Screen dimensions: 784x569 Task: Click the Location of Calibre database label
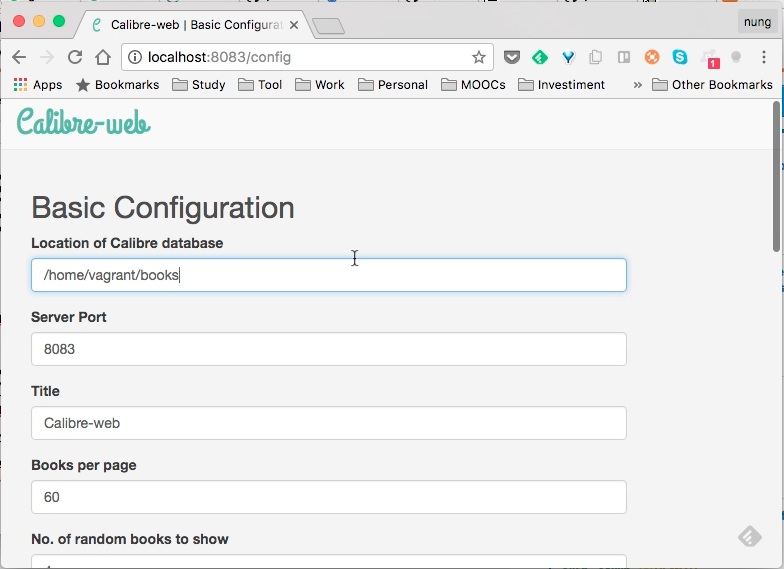127,243
